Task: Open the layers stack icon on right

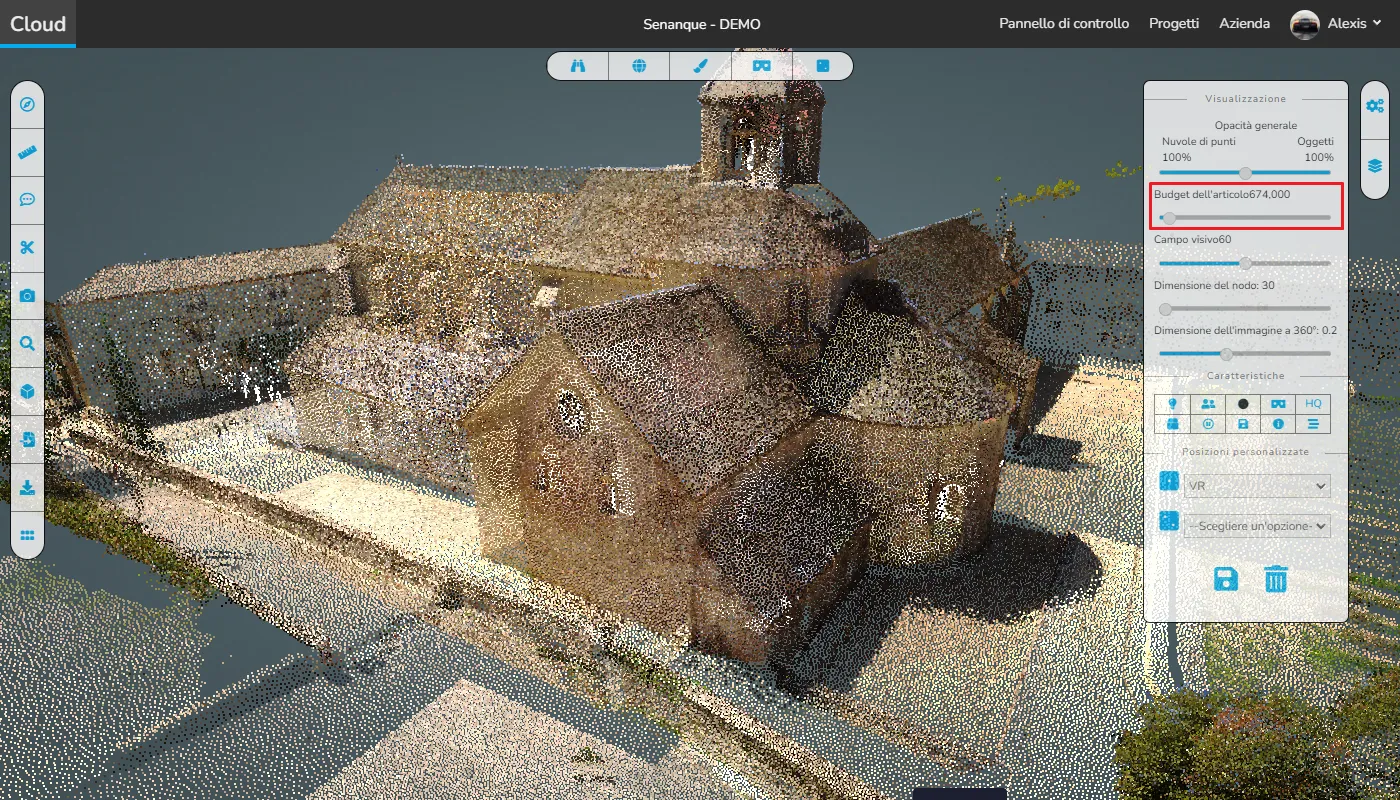Action: pos(1375,166)
